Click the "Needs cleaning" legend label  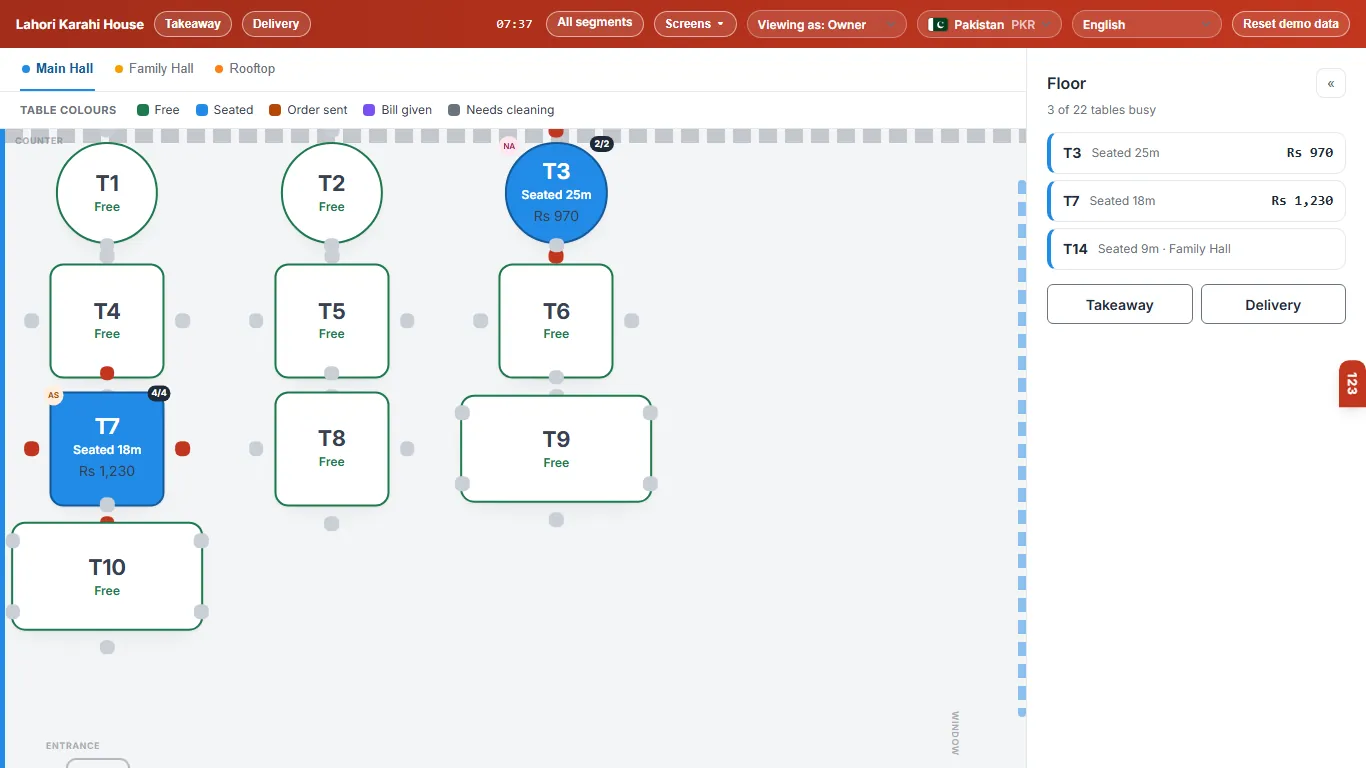[510, 110]
